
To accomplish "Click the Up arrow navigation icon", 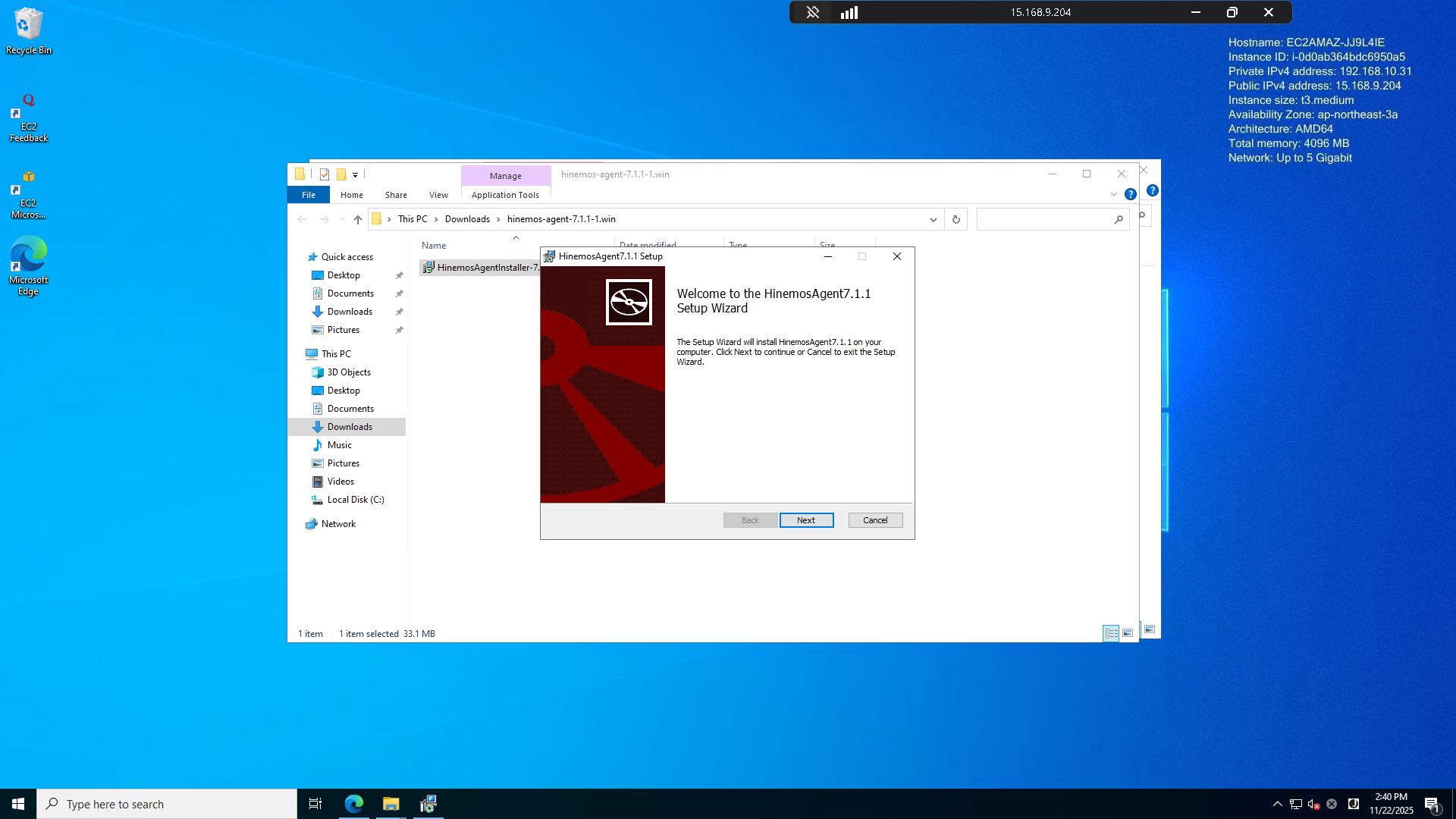I will (358, 219).
